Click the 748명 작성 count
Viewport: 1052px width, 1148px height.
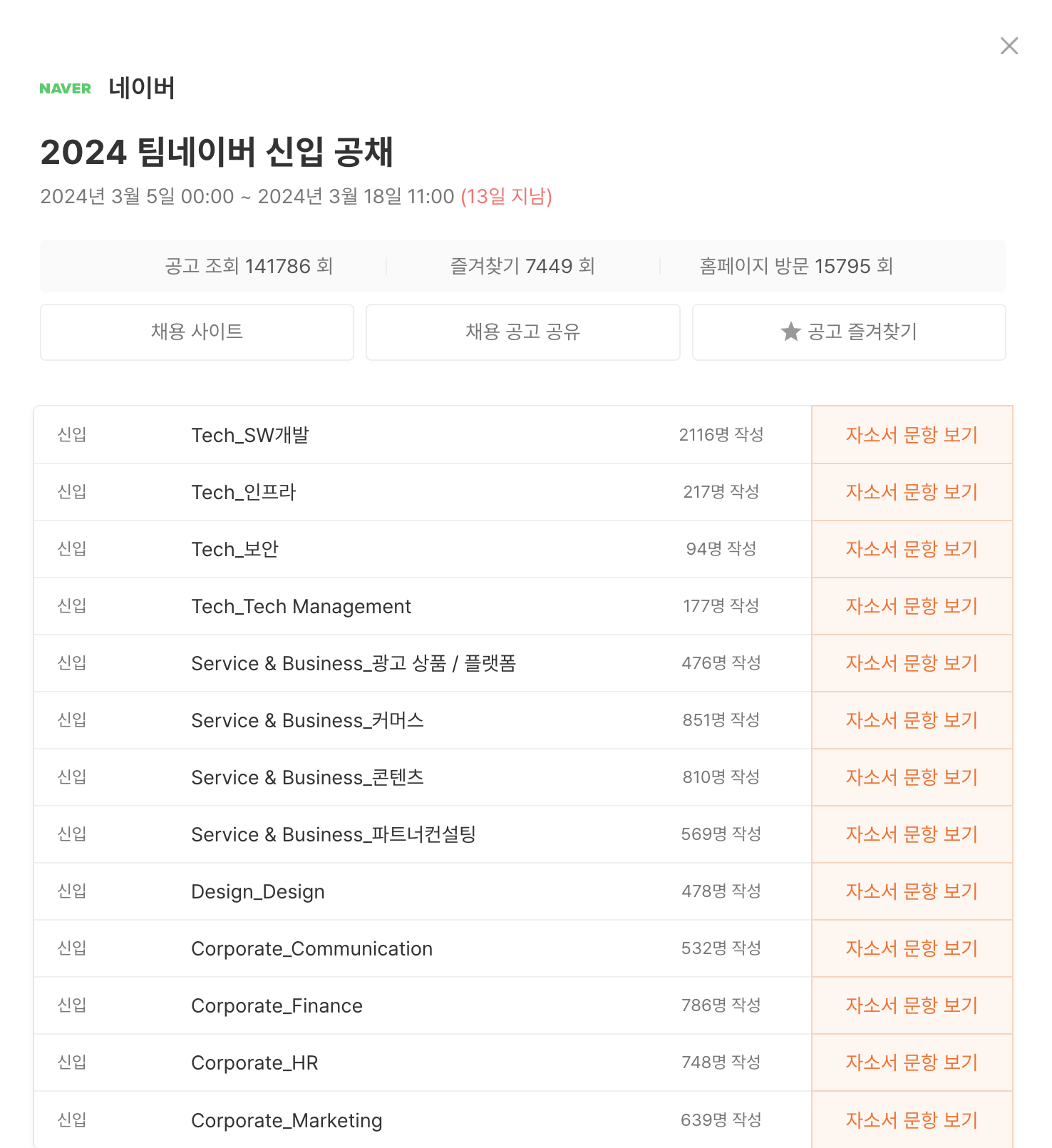(721, 1062)
